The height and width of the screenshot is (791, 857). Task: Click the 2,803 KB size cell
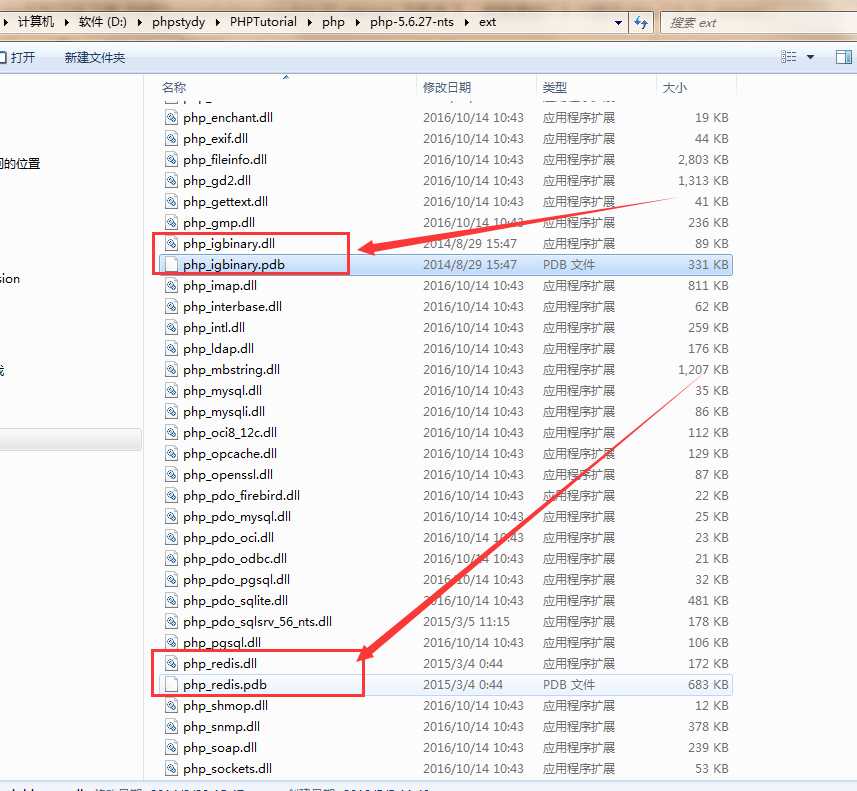[x=703, y=160]
